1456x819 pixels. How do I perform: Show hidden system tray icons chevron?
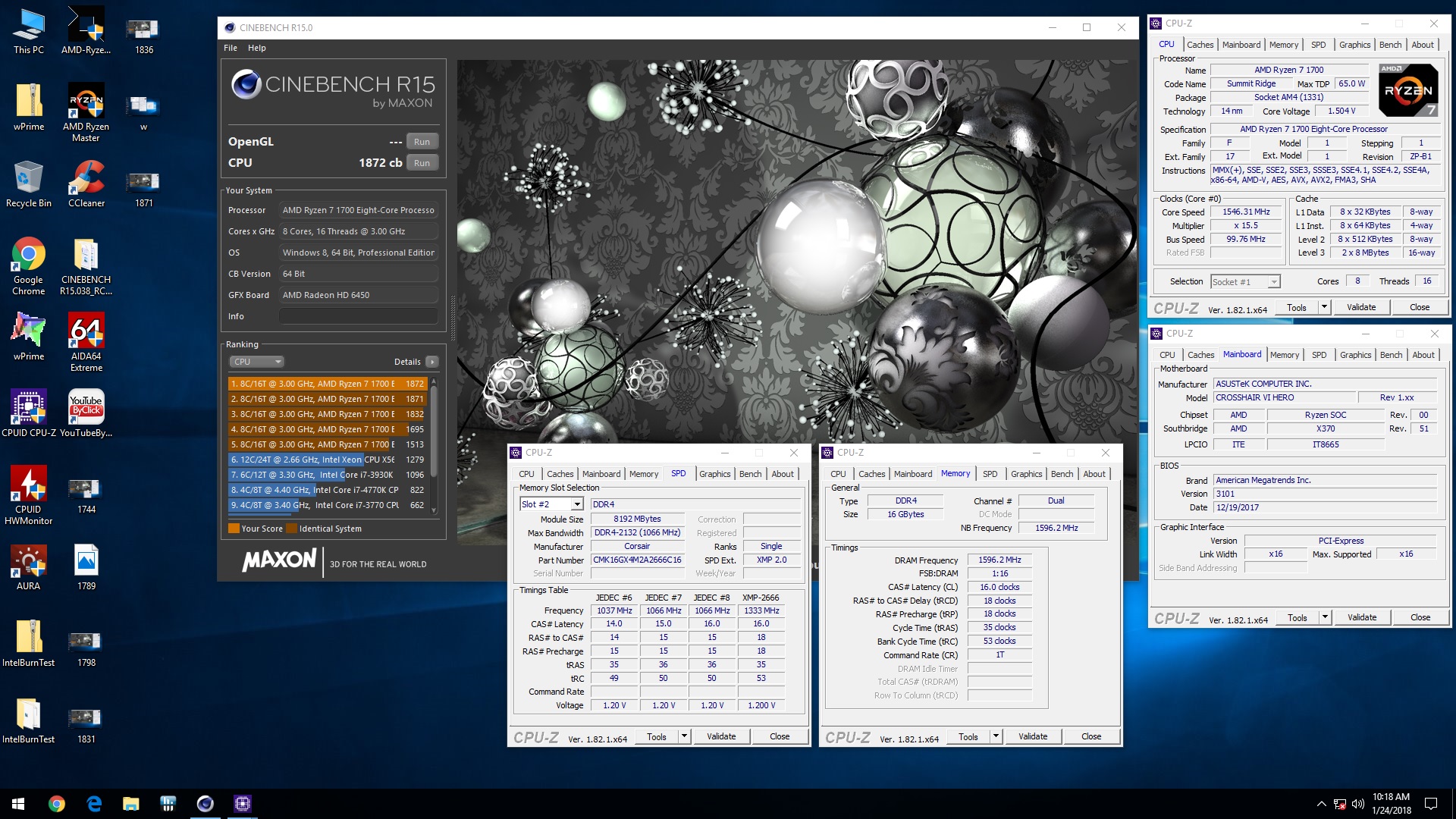click(x=1321, y=804)
